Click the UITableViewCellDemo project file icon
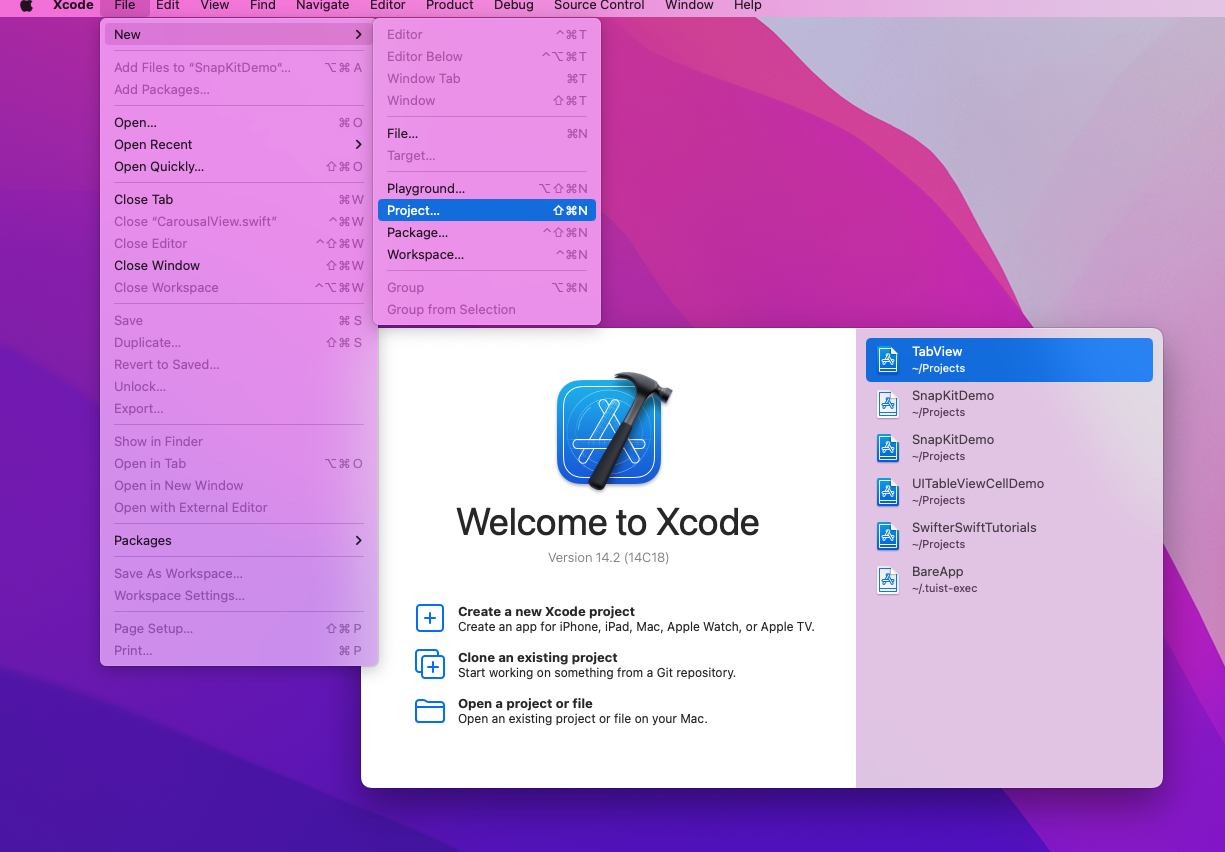Image resolution: width=1225 pixels, height=852 pixels. click(x=888, y=491)
